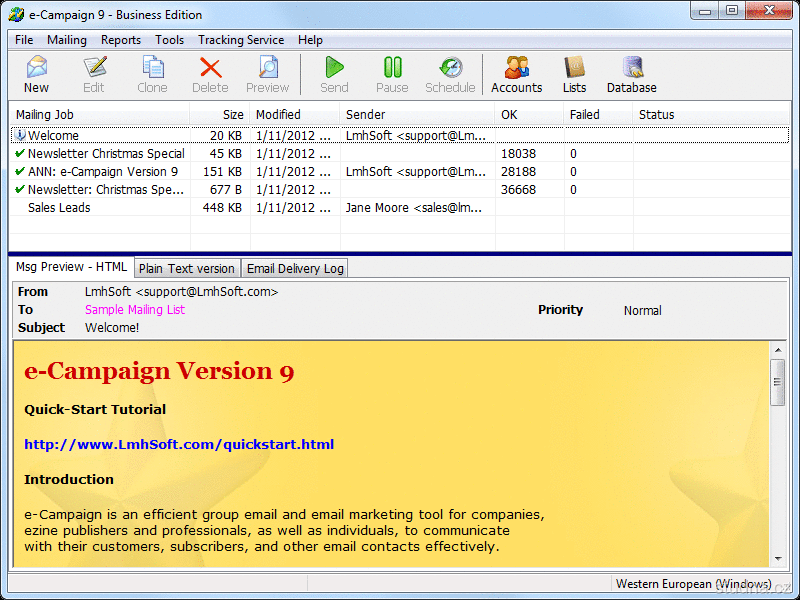Sort by Sender column header
Image resolution: width=800 pixels, height=600 pixels.
(417, 115)
